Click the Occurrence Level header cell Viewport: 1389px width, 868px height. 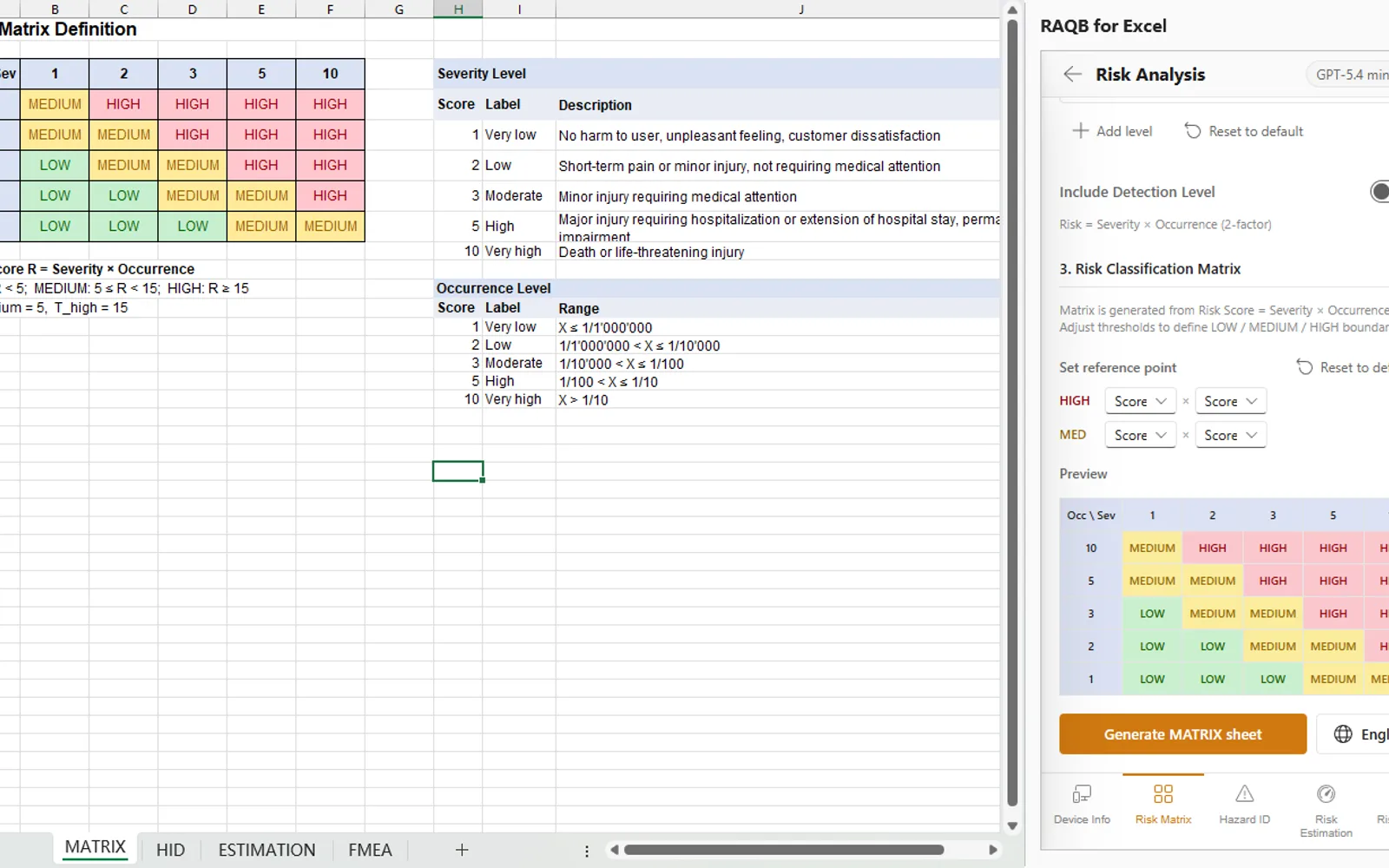click(x=717, y=288)
